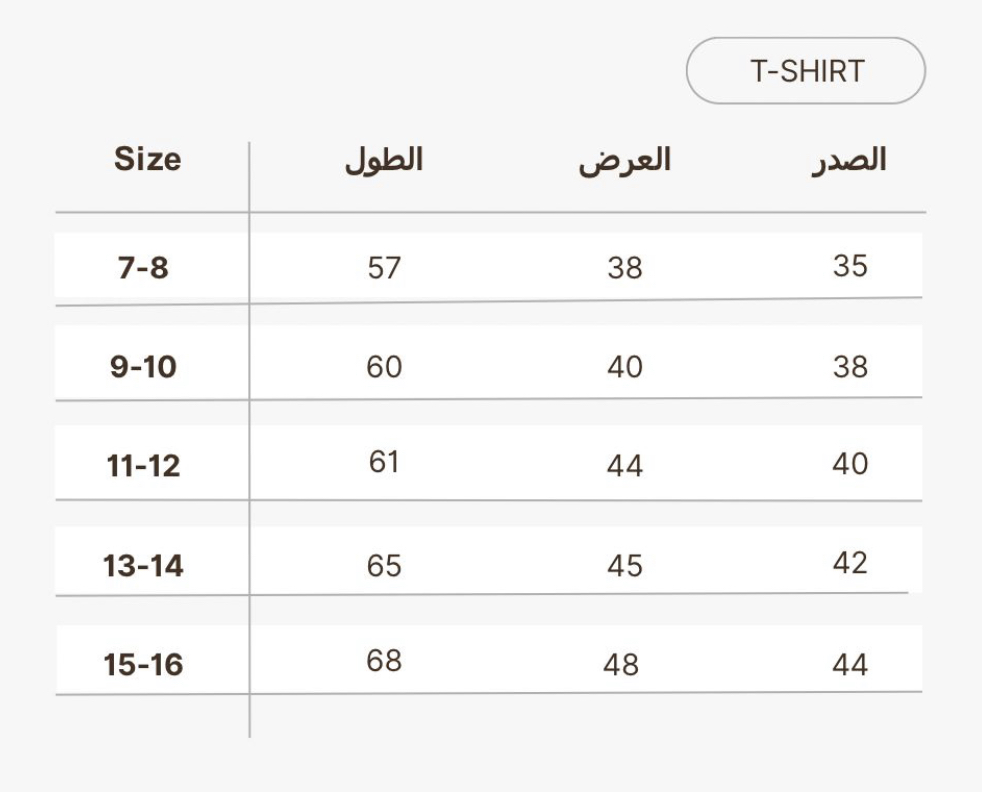Click width value 48 in 15-16 row
The width and height of the screenshot is (982, 792).
pyautogui.click(x=621, y=664)
